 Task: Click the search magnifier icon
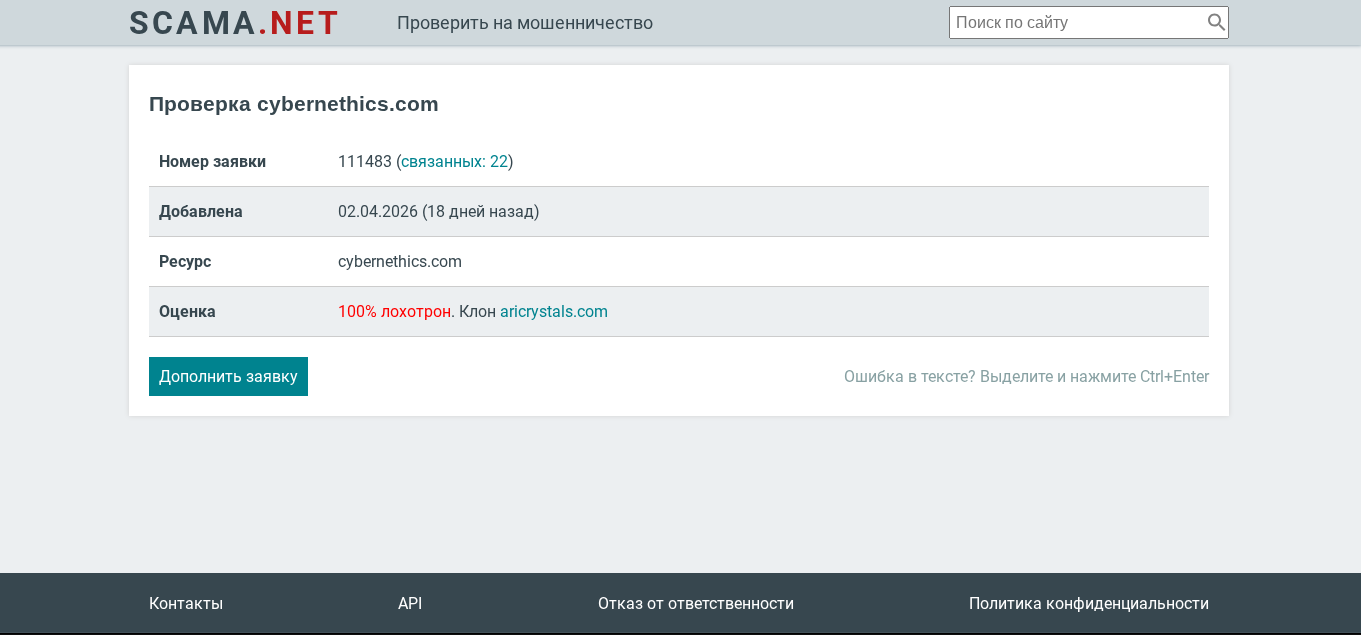tap(1216, 21)
